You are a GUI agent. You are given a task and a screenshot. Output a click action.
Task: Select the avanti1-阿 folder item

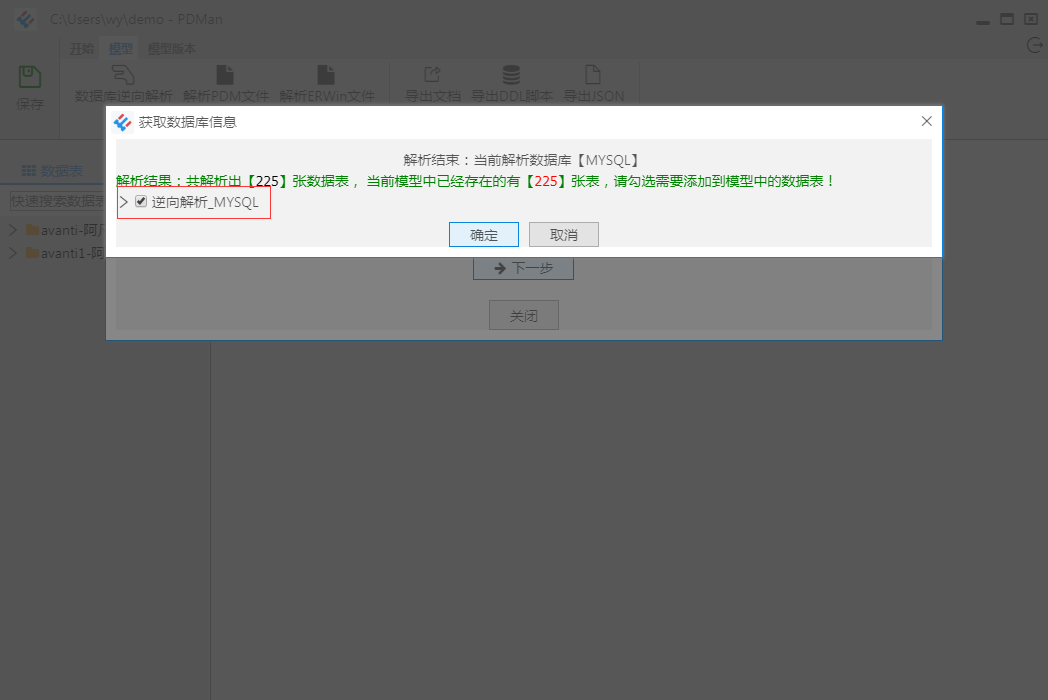(x=65, y=253)
